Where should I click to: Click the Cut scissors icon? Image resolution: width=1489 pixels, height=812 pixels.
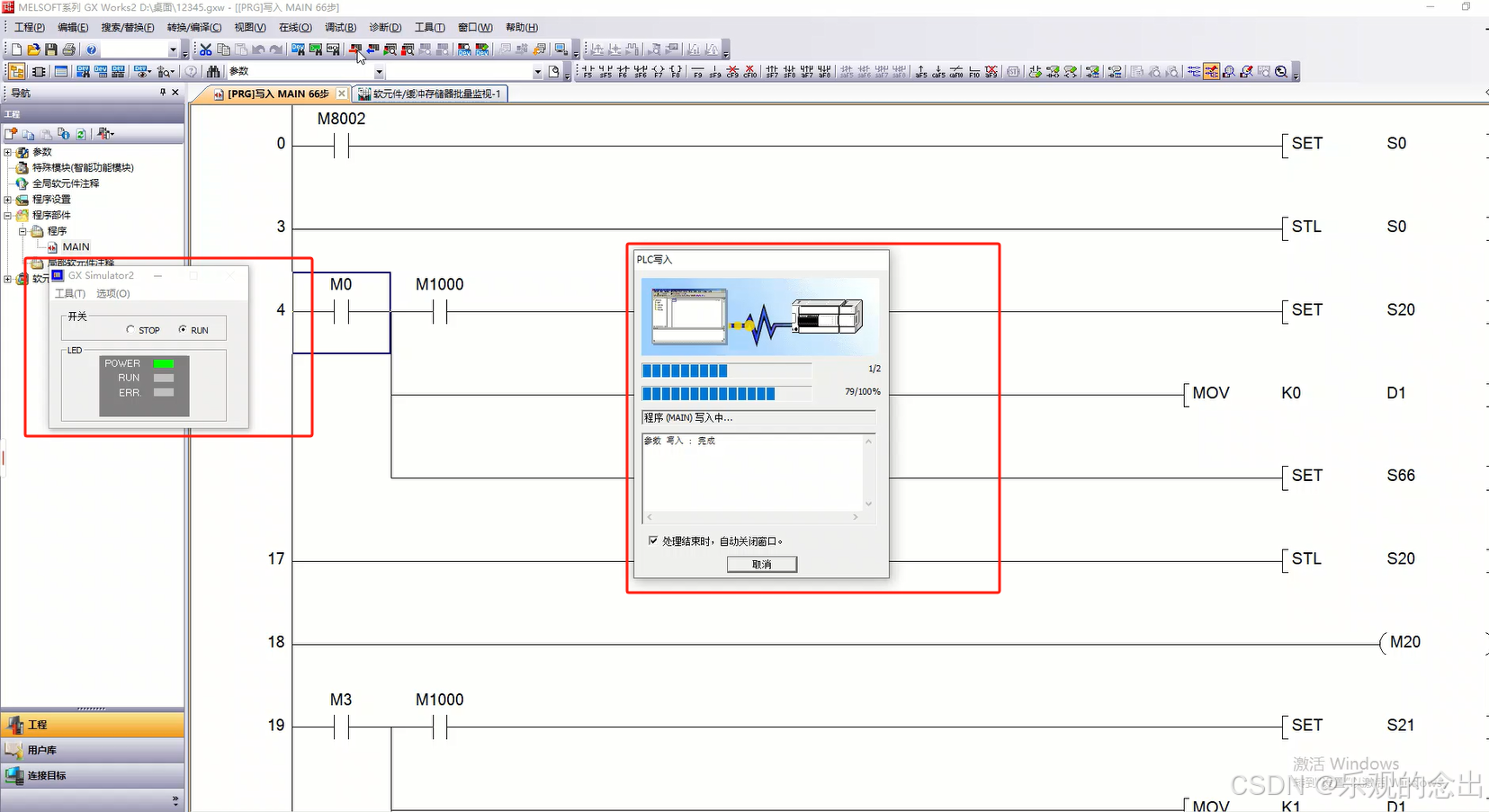[205, 49]
